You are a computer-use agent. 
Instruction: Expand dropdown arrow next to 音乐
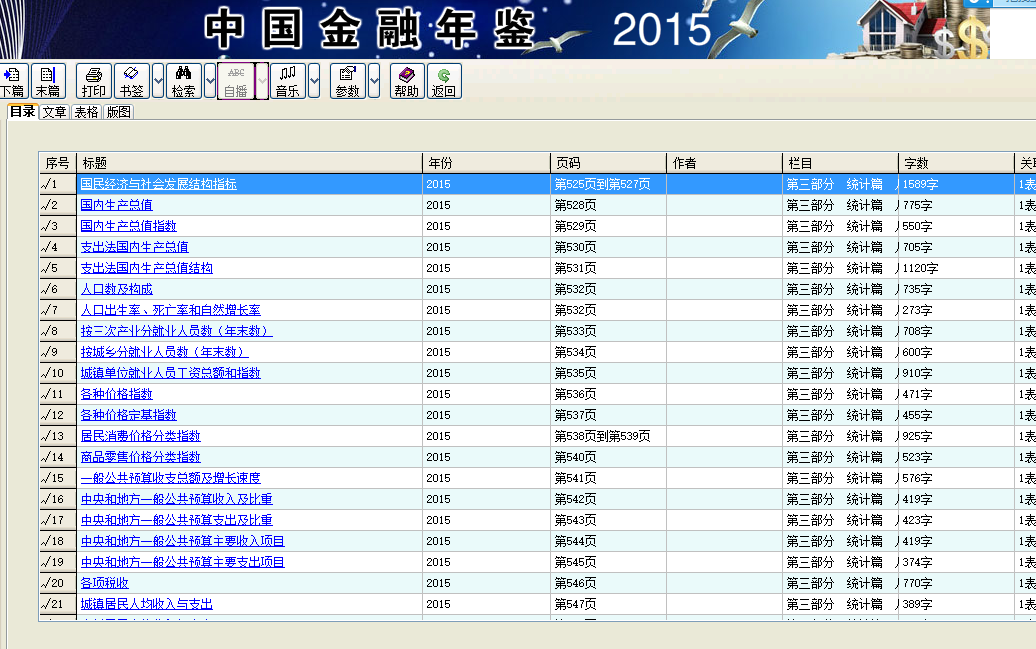click(x=314, y=81)
